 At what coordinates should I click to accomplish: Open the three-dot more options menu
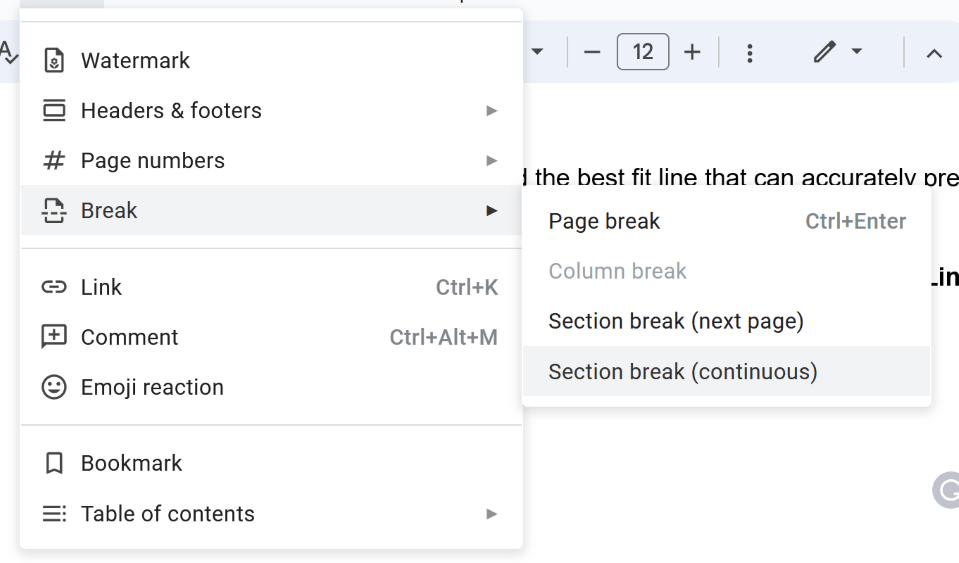click(x=750, y=52)
